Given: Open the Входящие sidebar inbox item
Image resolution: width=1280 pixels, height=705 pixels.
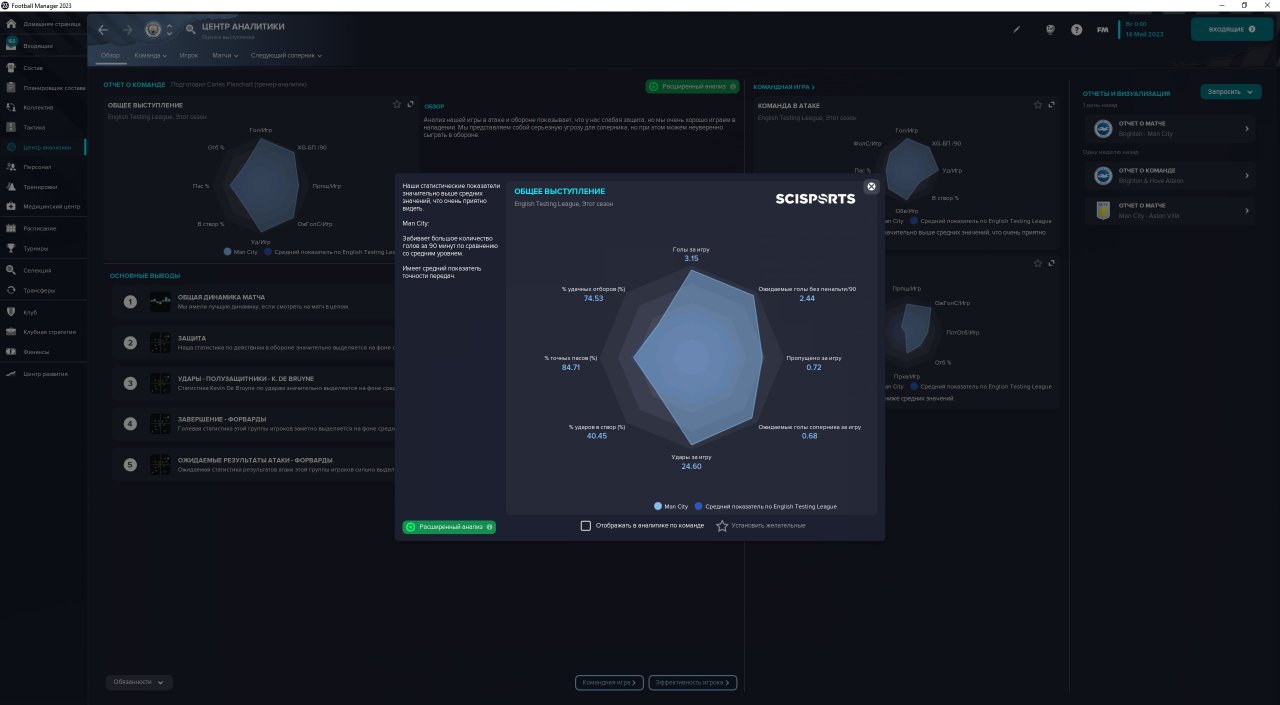Looking at the screenshot, I should [43, 46].
